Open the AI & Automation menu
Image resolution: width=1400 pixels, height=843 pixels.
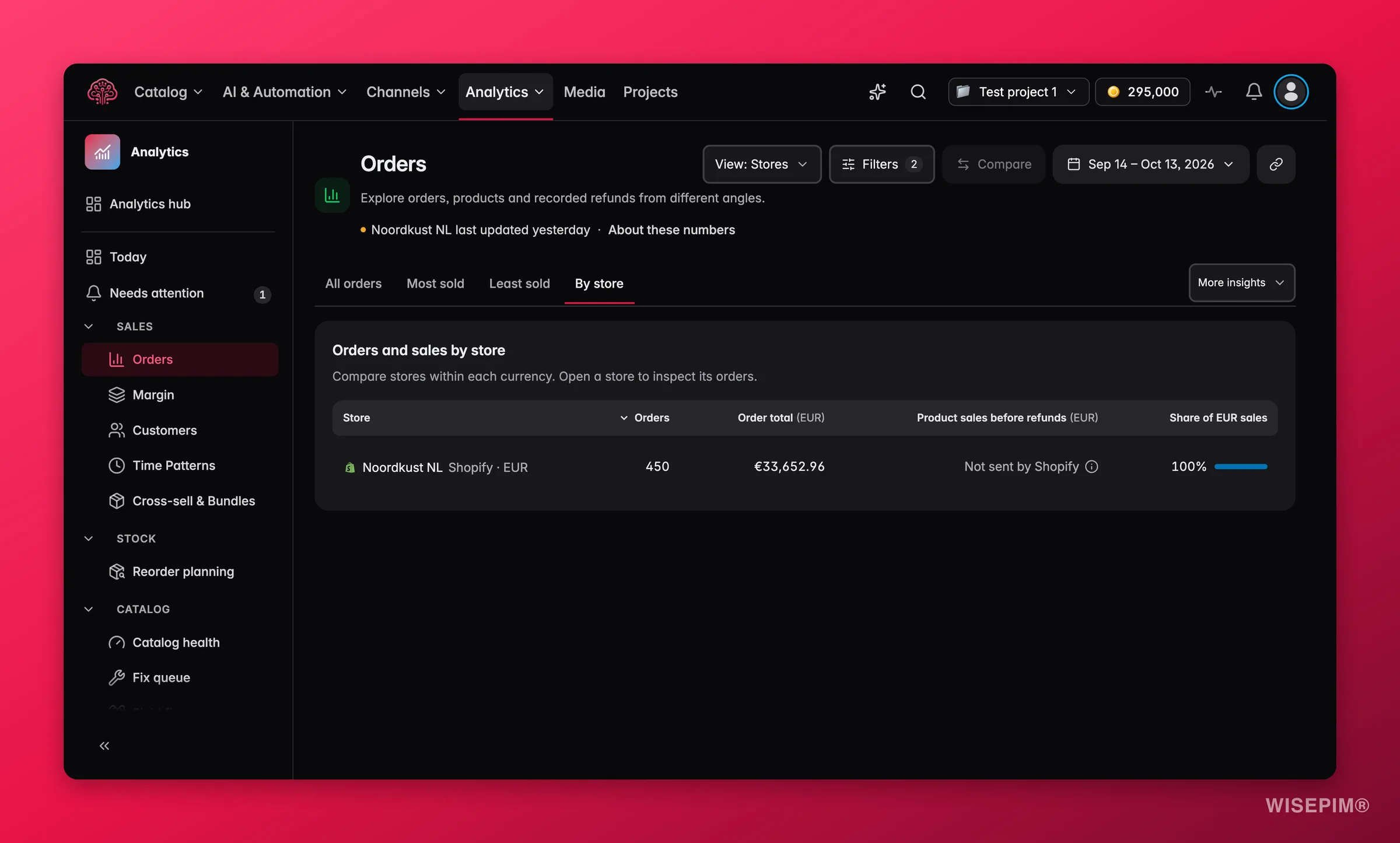[285, 92]
